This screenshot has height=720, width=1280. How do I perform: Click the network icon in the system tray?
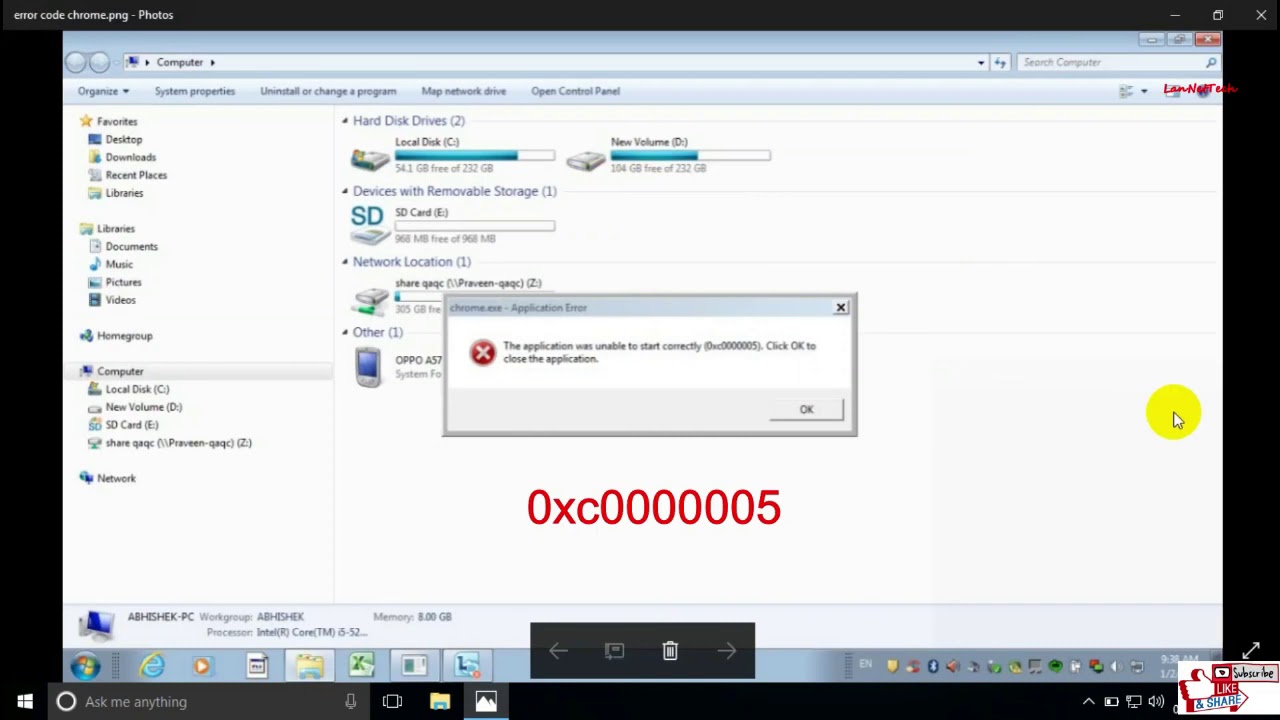(x=1134, y=702)
